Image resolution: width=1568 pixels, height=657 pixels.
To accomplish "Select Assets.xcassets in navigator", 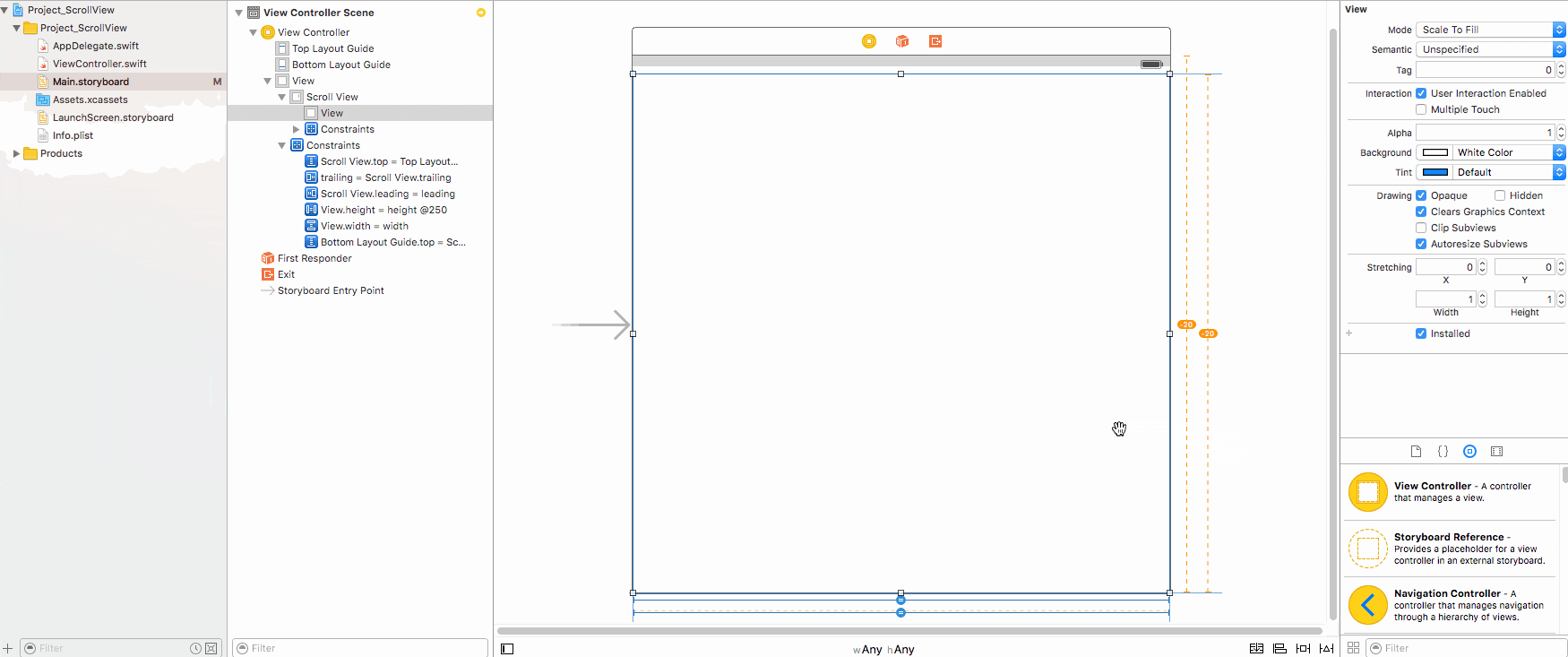I will pyautogui.click(x=90, y=99).
